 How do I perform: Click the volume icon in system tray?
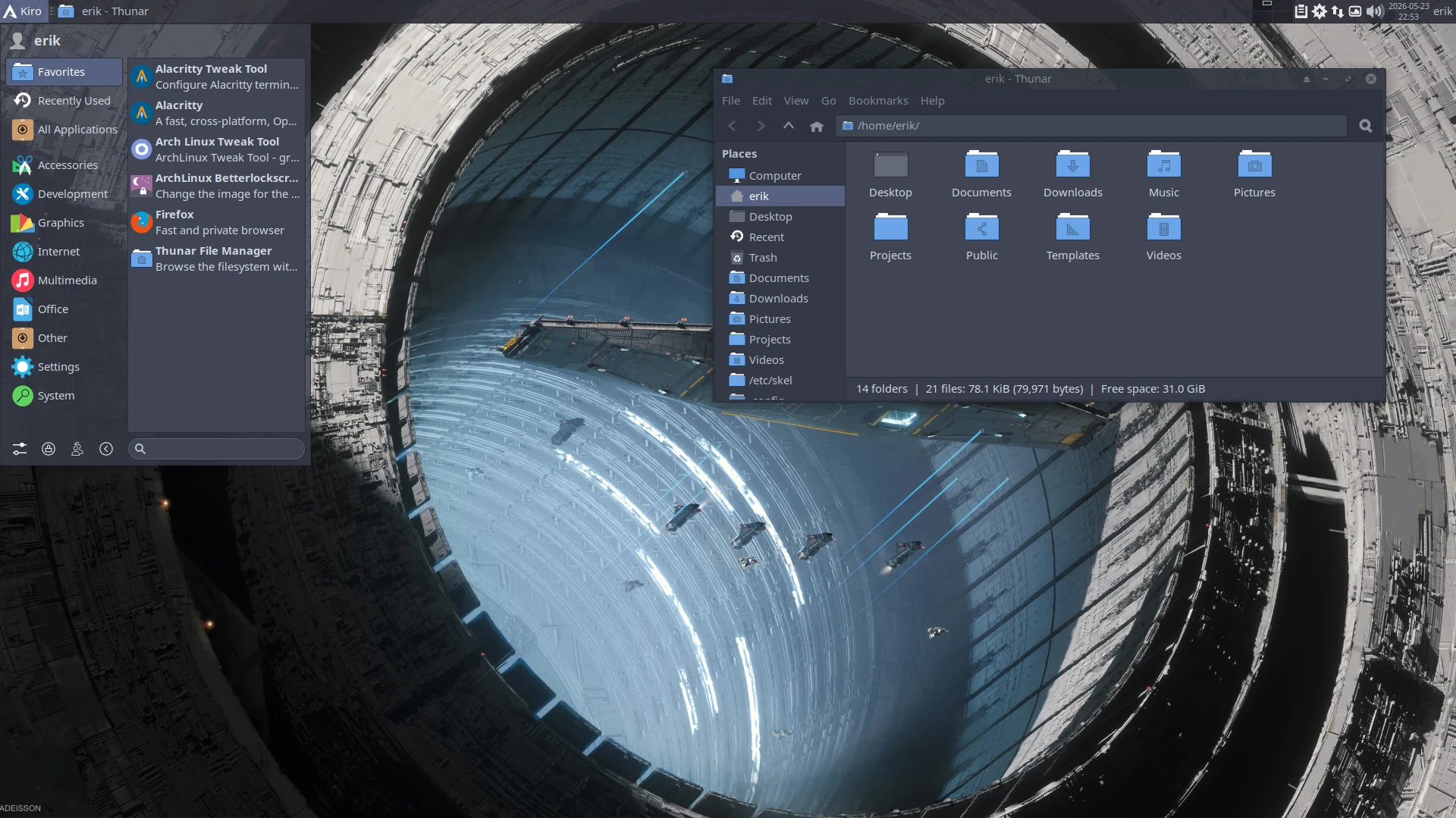[x=1374, y=11]
